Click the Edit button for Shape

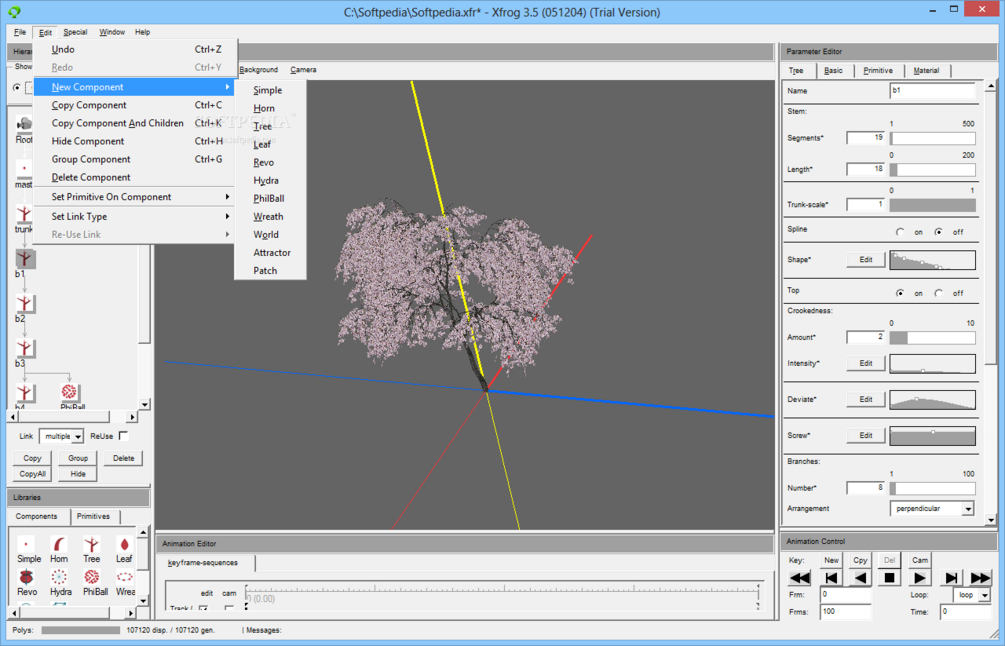pos(866,260)
